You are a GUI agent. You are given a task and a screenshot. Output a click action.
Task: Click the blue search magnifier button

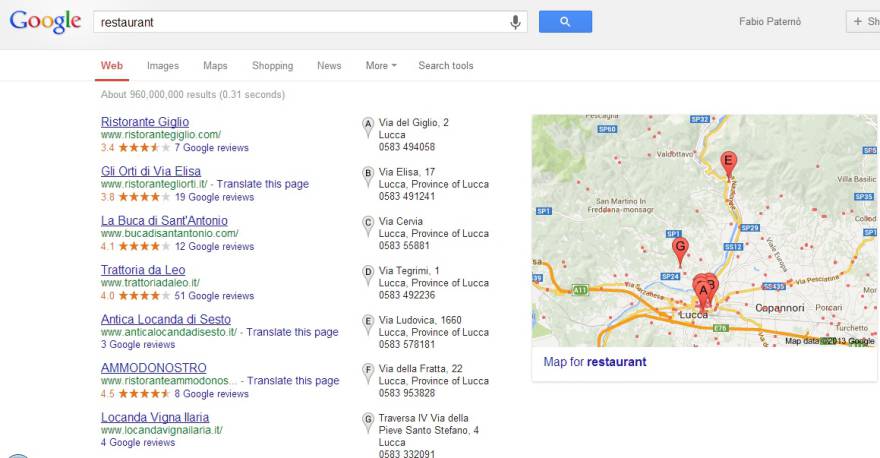coord(565,22)
